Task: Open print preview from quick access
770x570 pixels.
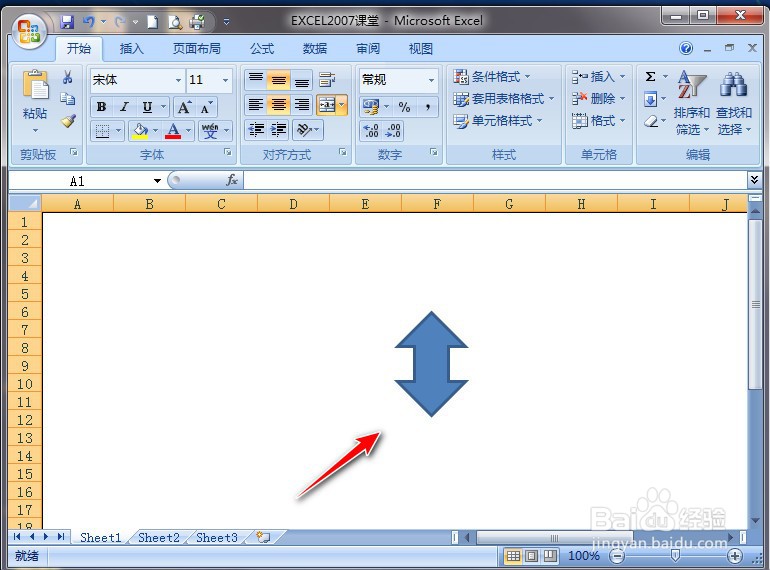Action: 175,22
